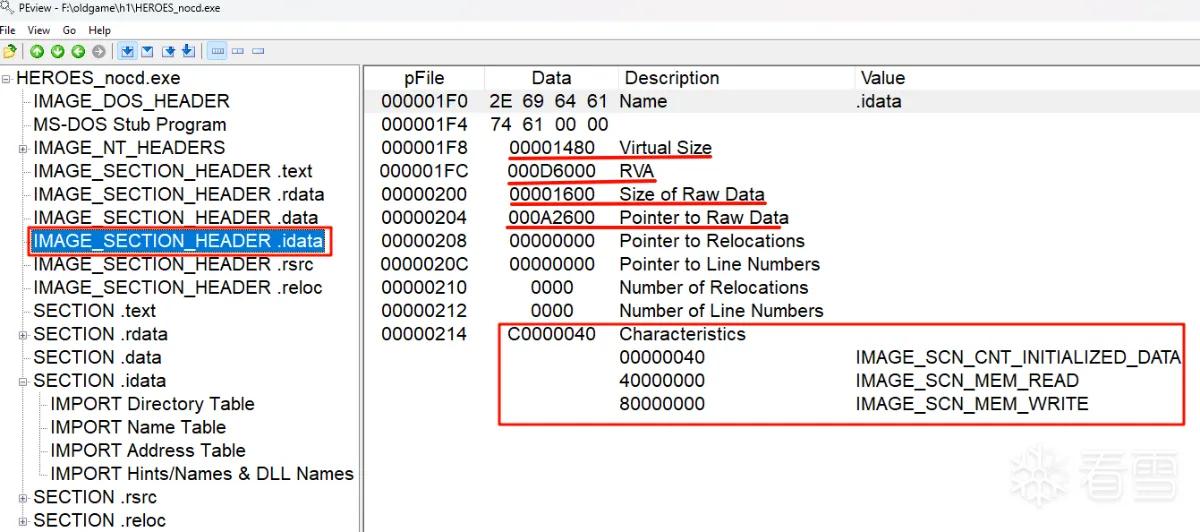
Task: Expand the SECTION .rsrc node
Action: (x=23, y=497)
